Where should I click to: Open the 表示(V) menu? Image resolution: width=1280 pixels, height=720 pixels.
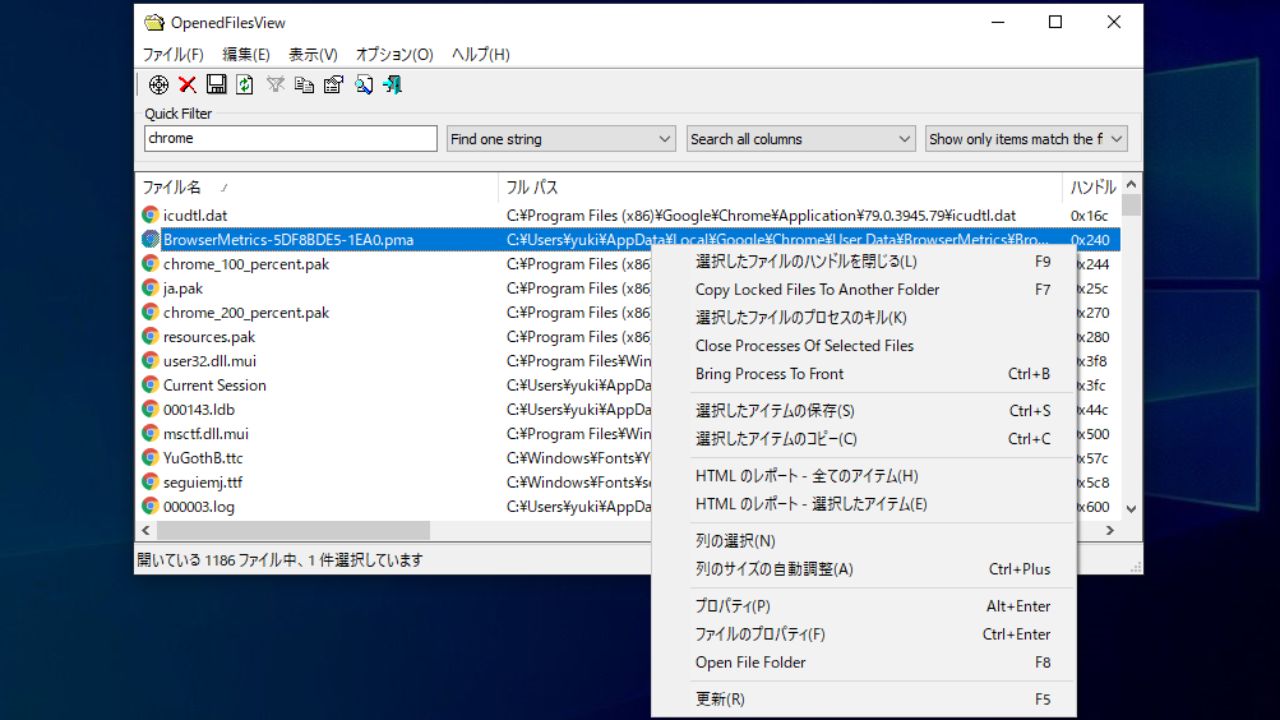(x=313, y=54)
